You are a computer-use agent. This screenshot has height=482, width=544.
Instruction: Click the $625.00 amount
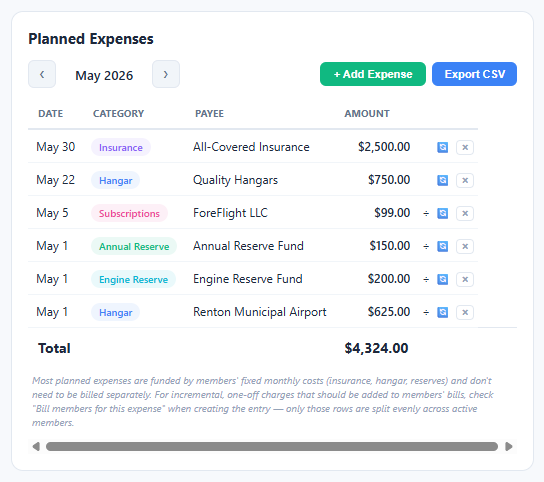[x=389, y=312]
